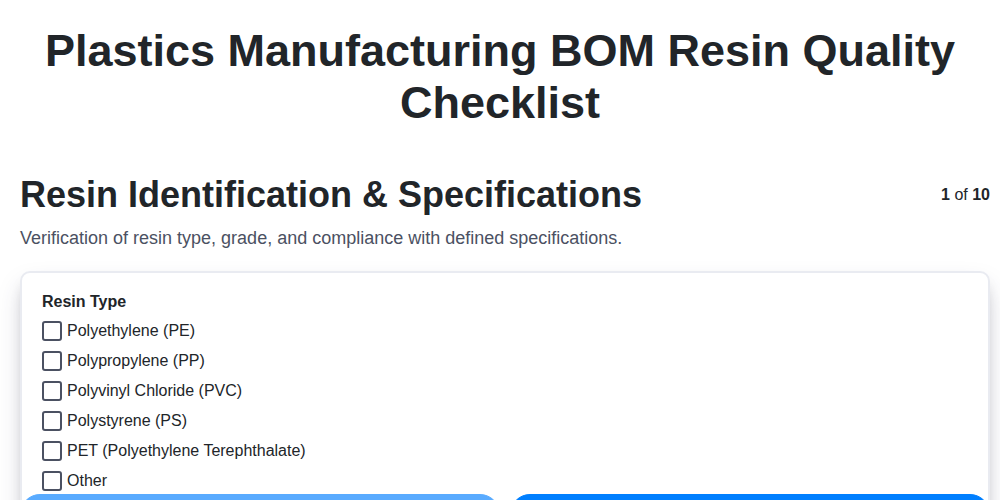Enable the Polyvinyl Chloride (PVC) checkbox
The image size is (1000, 500).
[x=52, y=391]
